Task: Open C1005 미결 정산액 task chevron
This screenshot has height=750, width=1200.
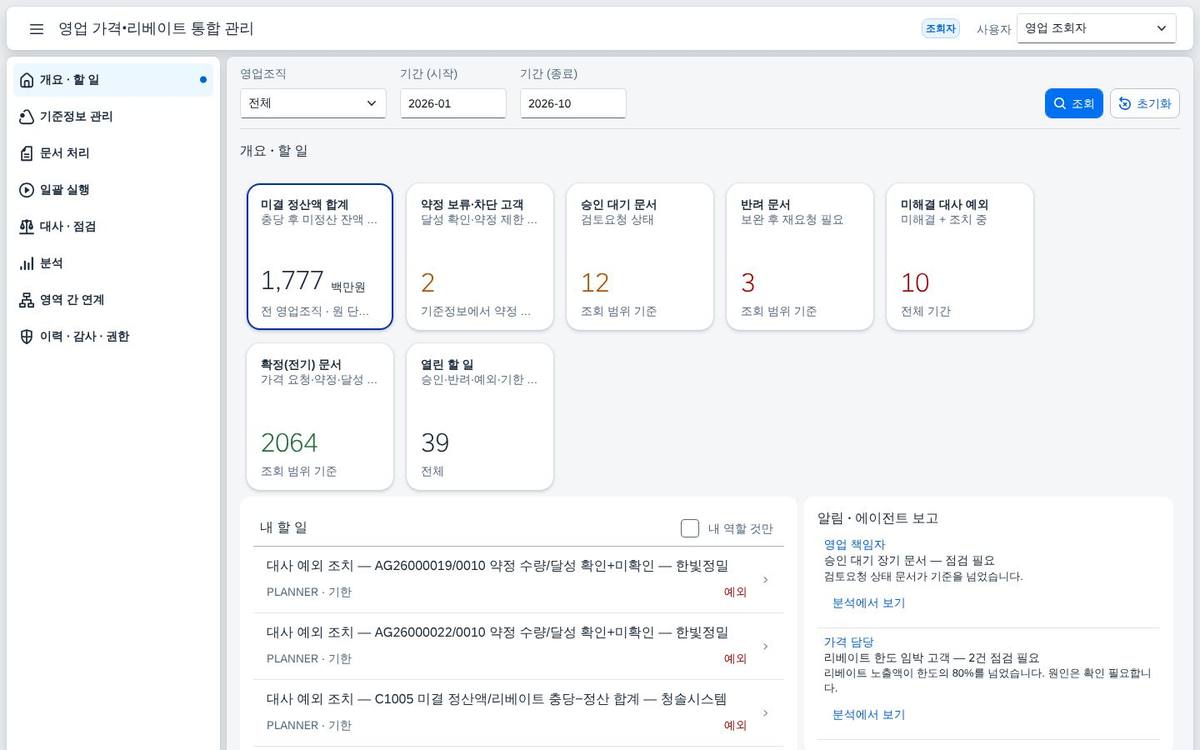Action: [766, 713]
